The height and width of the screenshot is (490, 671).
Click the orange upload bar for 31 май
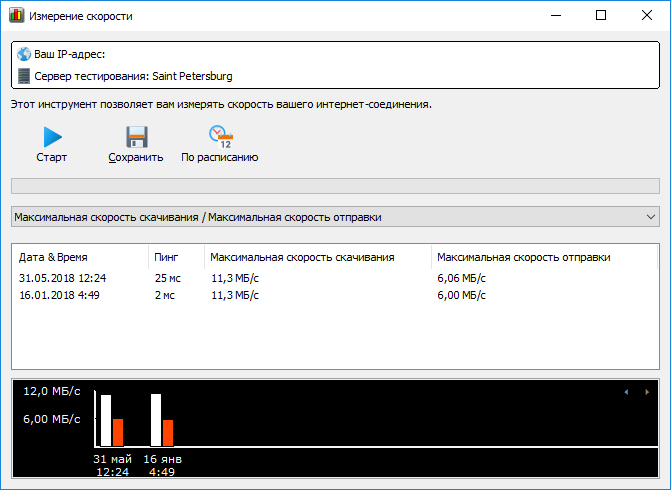pos(117,432)
